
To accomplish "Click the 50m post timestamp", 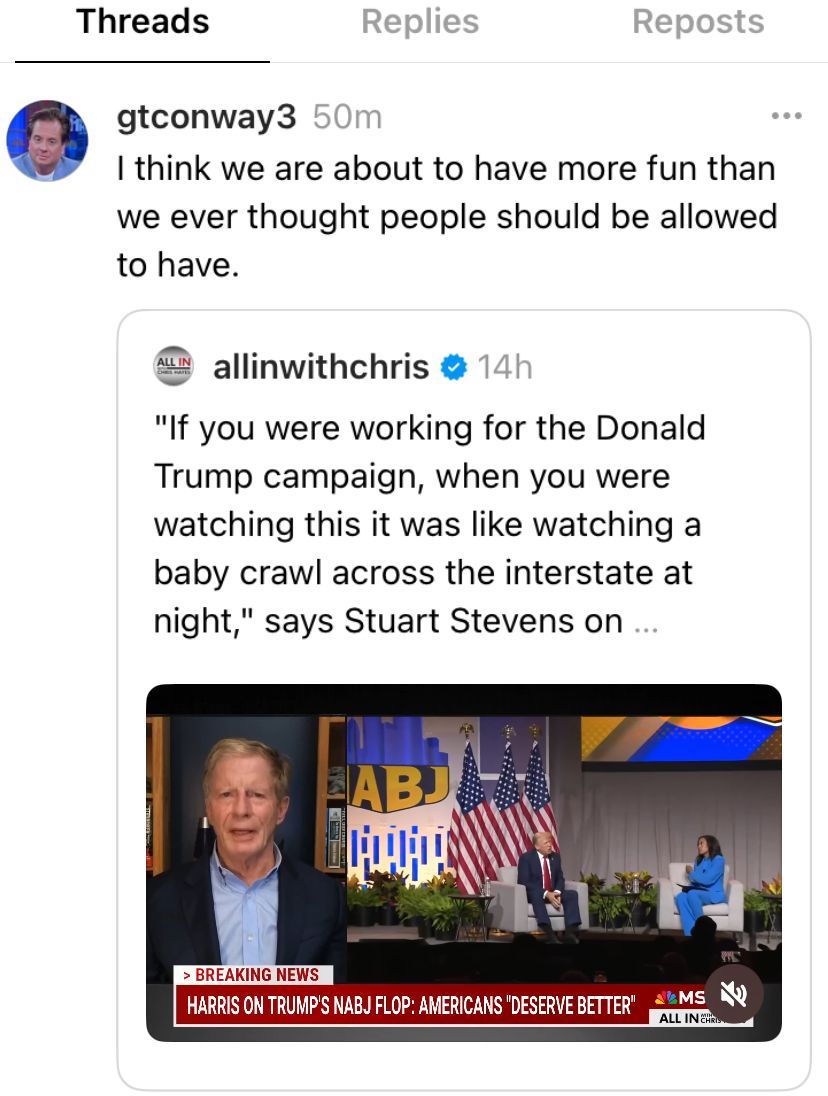I will pos(347,117).
